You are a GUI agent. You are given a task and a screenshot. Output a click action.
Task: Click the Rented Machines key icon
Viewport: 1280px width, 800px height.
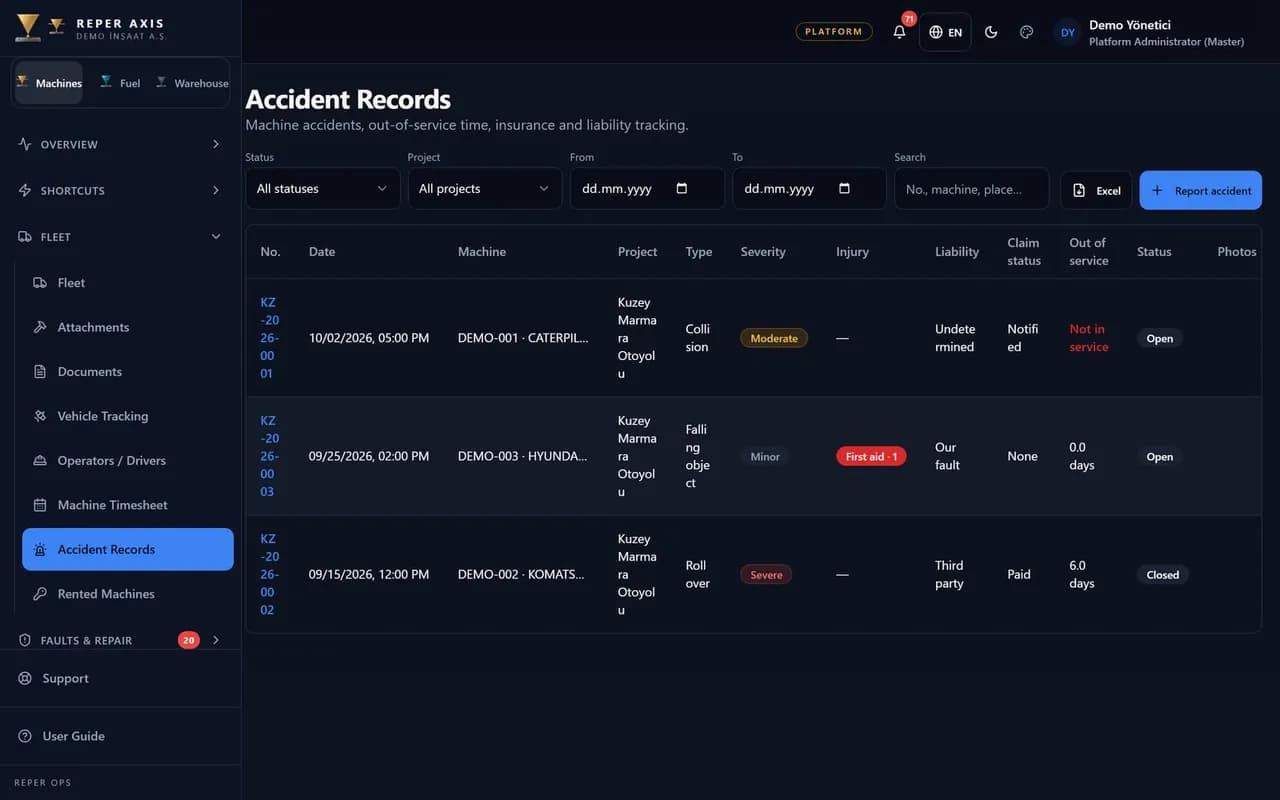[40, 594]
